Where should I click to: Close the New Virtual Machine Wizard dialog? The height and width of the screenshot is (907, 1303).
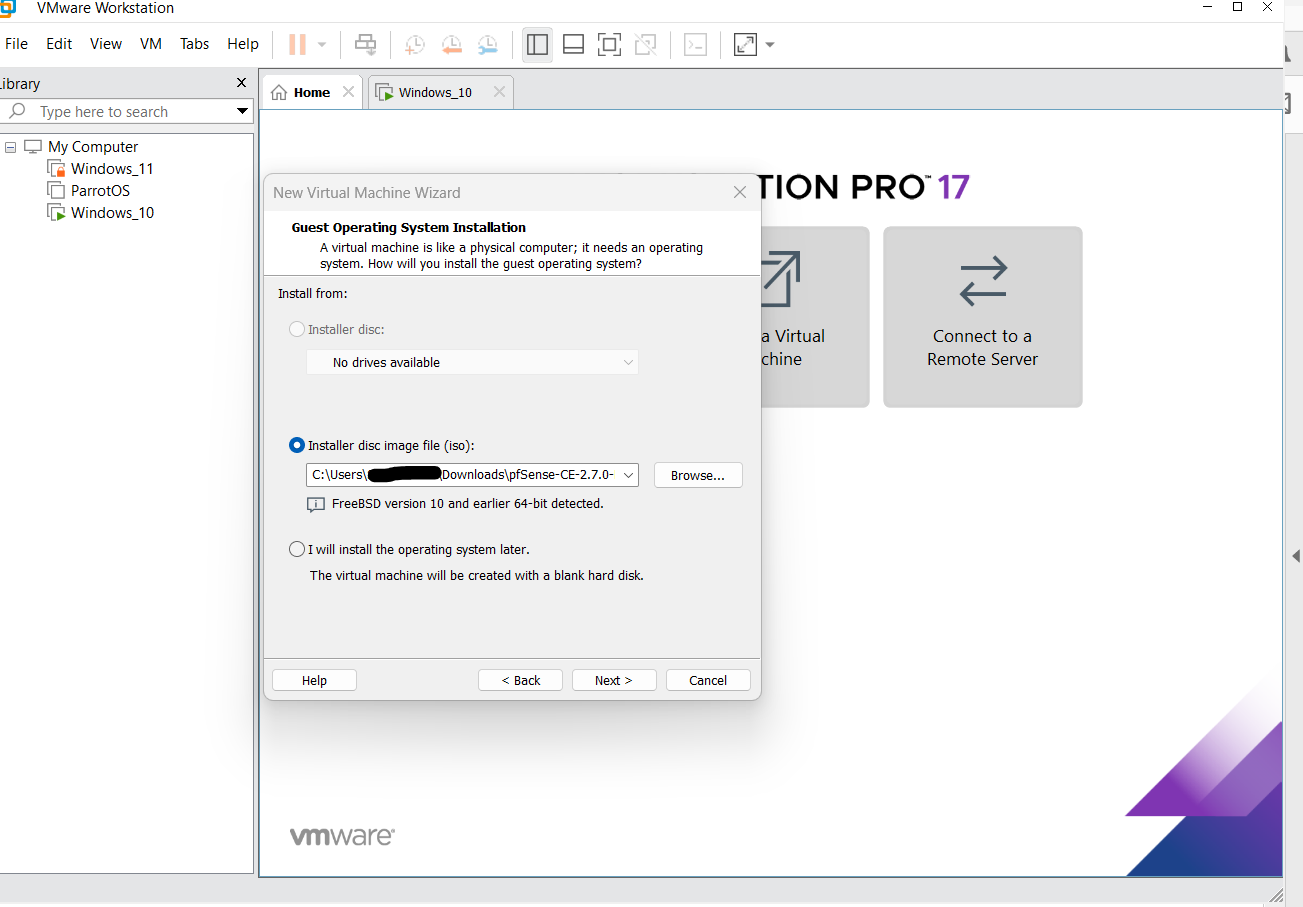[x=740, y=192]
